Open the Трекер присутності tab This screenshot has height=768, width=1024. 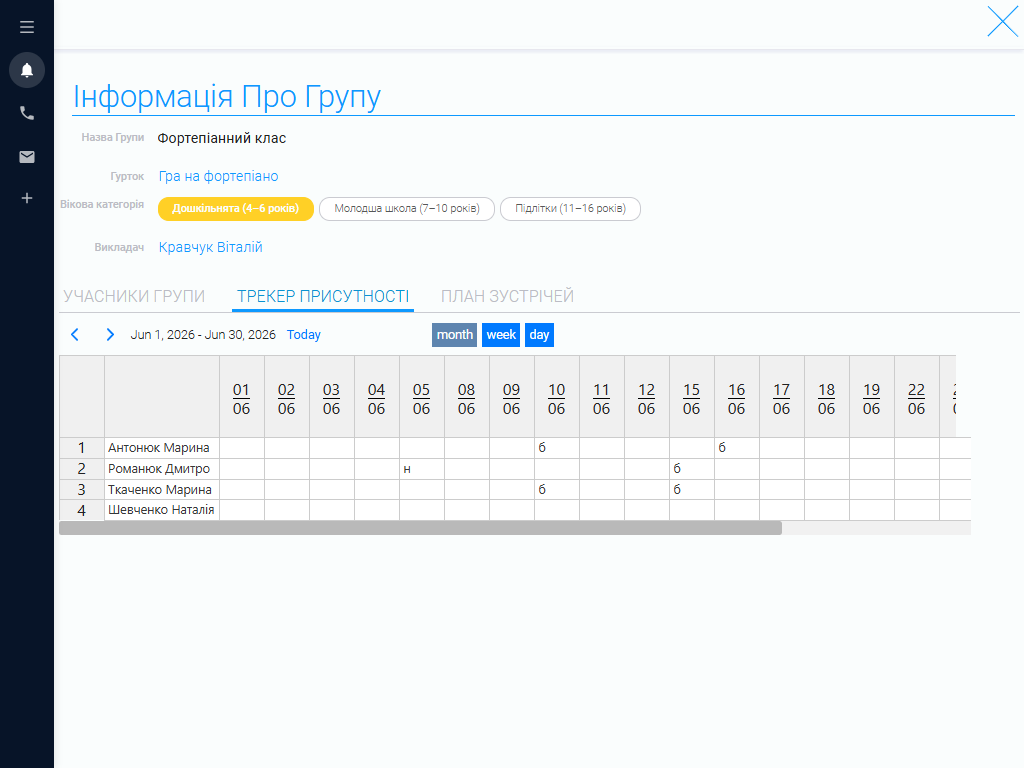[x=323, y=296]
